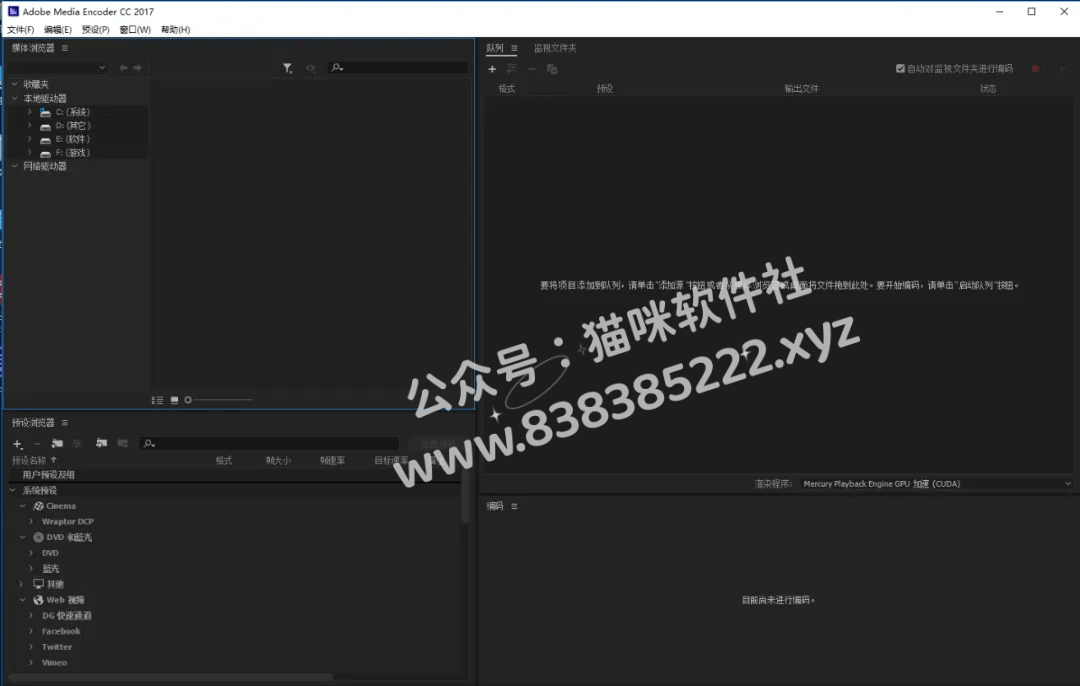This screenshot has width=1080, height=686.
Task: Click the 帧大小 column header
Action: tap(278, 461)
